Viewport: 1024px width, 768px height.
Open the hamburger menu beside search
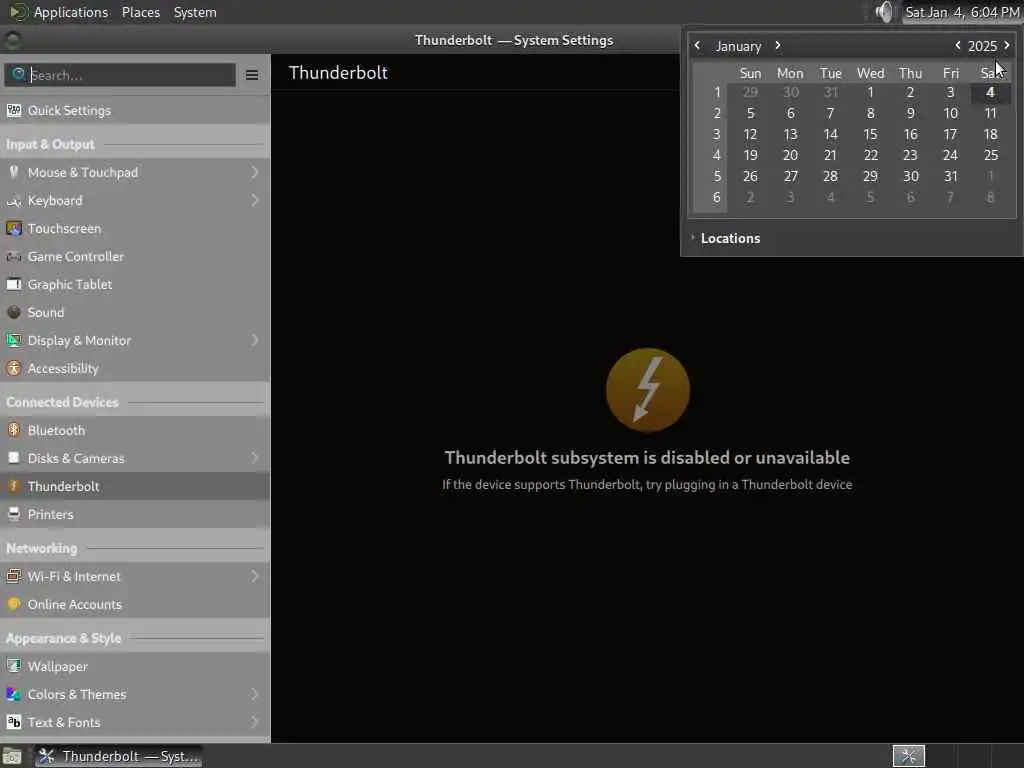pyautogui.click(x=252, y=75)
